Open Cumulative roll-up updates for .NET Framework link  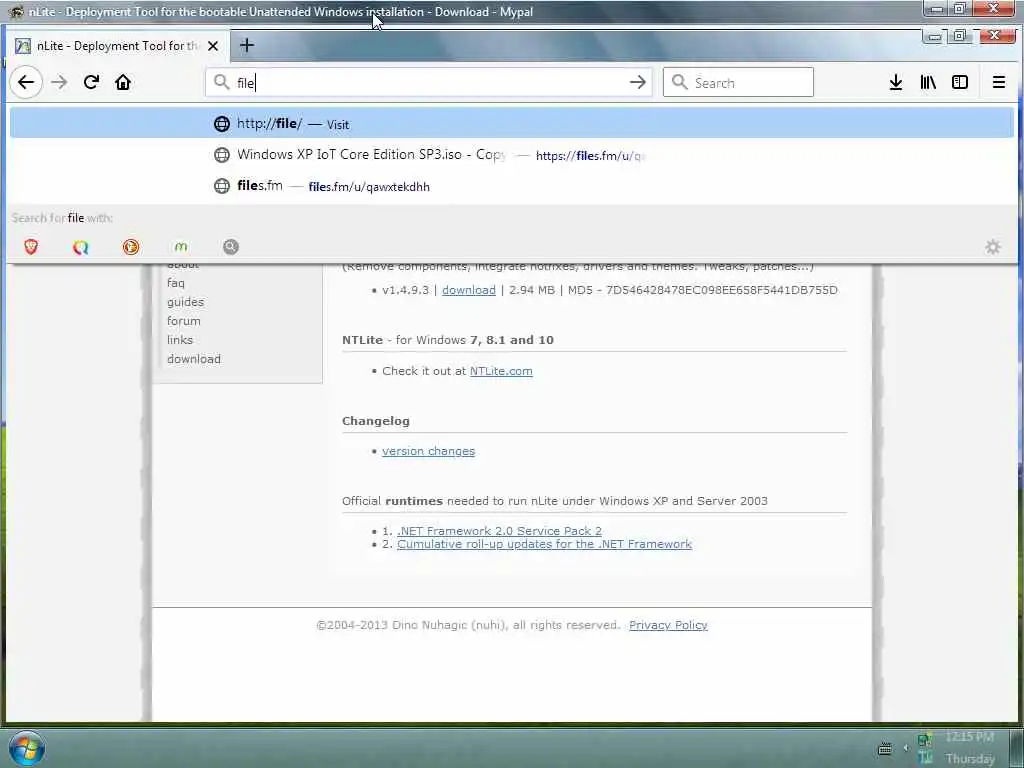(544, 544)
